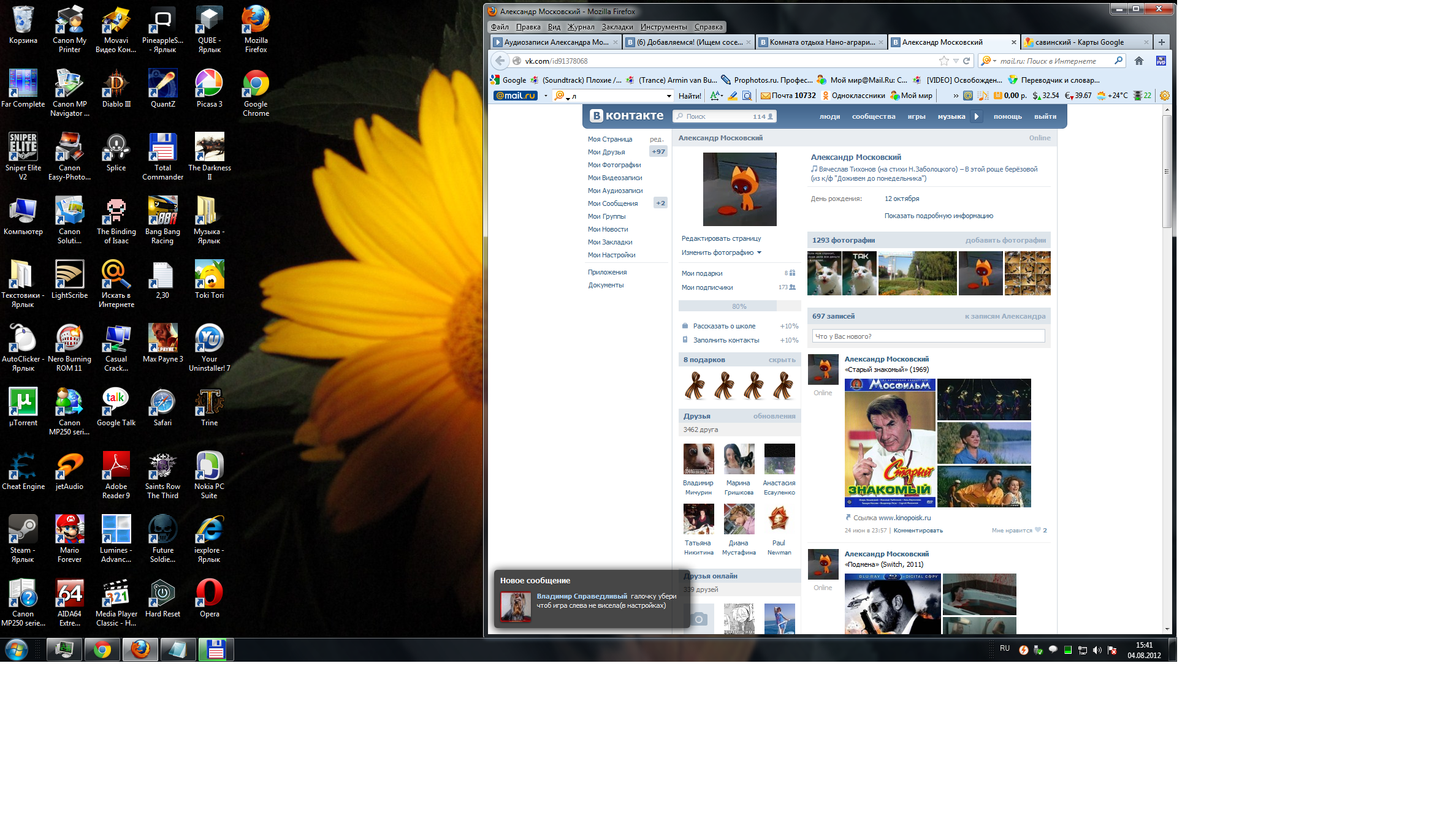Click the page vertical scrollbar thumb
This screenshot has width=1456, height=818.
click(x=1167, y=172)
